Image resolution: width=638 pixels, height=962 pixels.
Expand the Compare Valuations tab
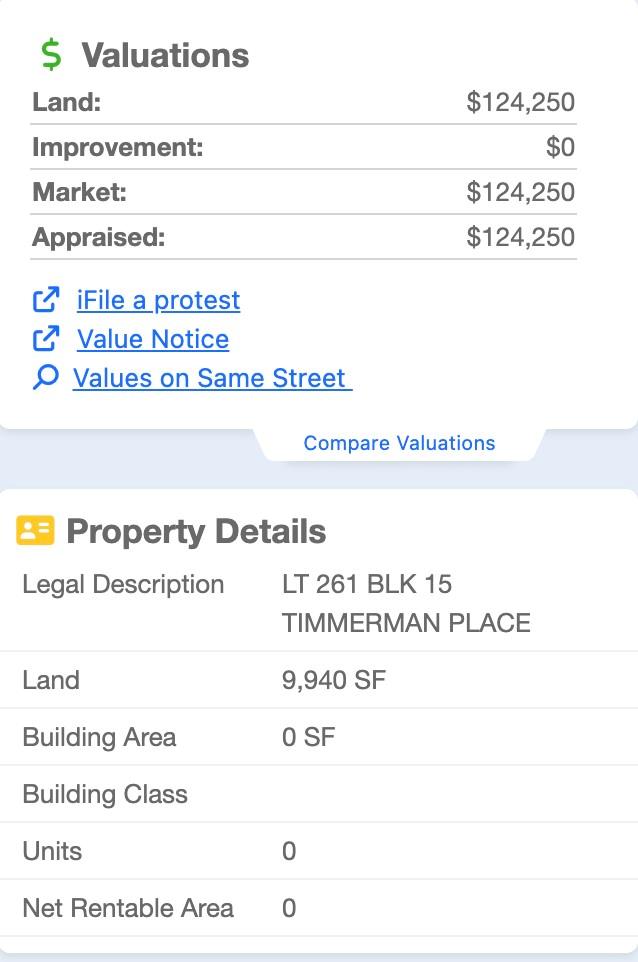click(x=399, y=443)
